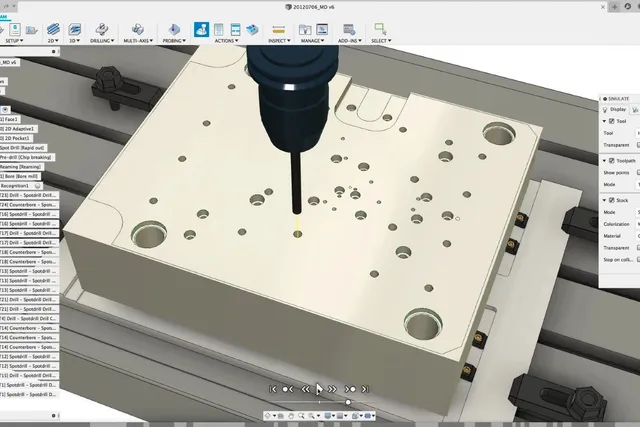Click the folder icon in Setup group

pyautogui.click(x=31, y=30)
